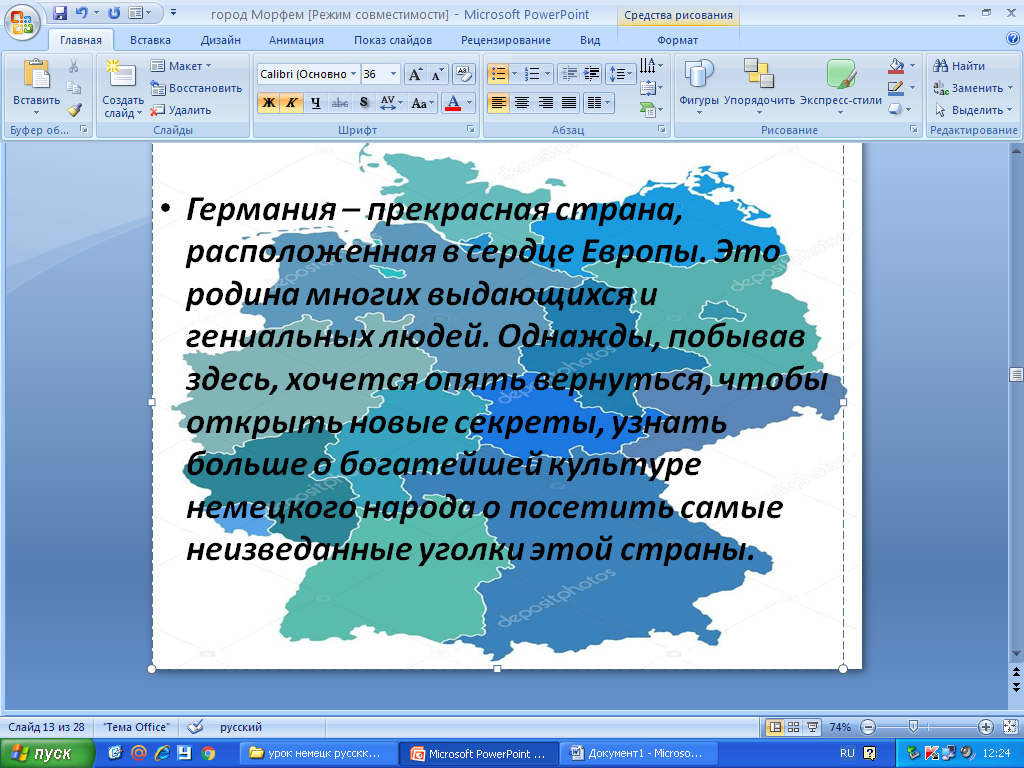Viewport: 1024px width, 768px height.
Task: Toggle bold formatting (Ж)
Action: point(268,102)
